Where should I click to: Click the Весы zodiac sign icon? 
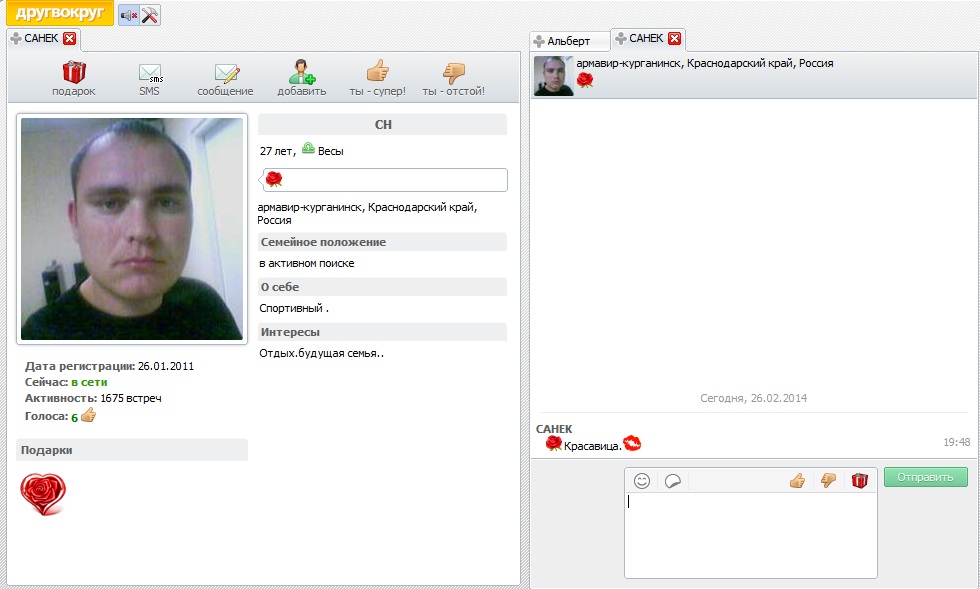click(308, 148)
